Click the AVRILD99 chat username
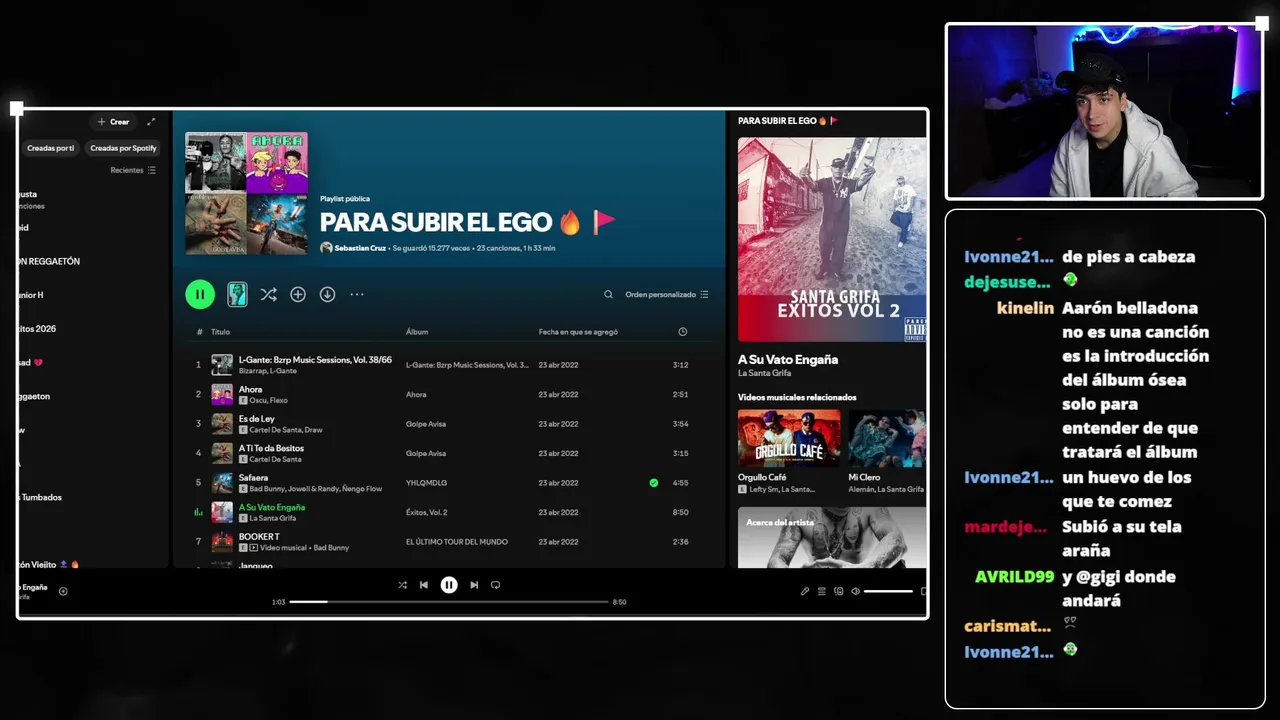This screenshot has height=720, width=1280. [1014, 577]
